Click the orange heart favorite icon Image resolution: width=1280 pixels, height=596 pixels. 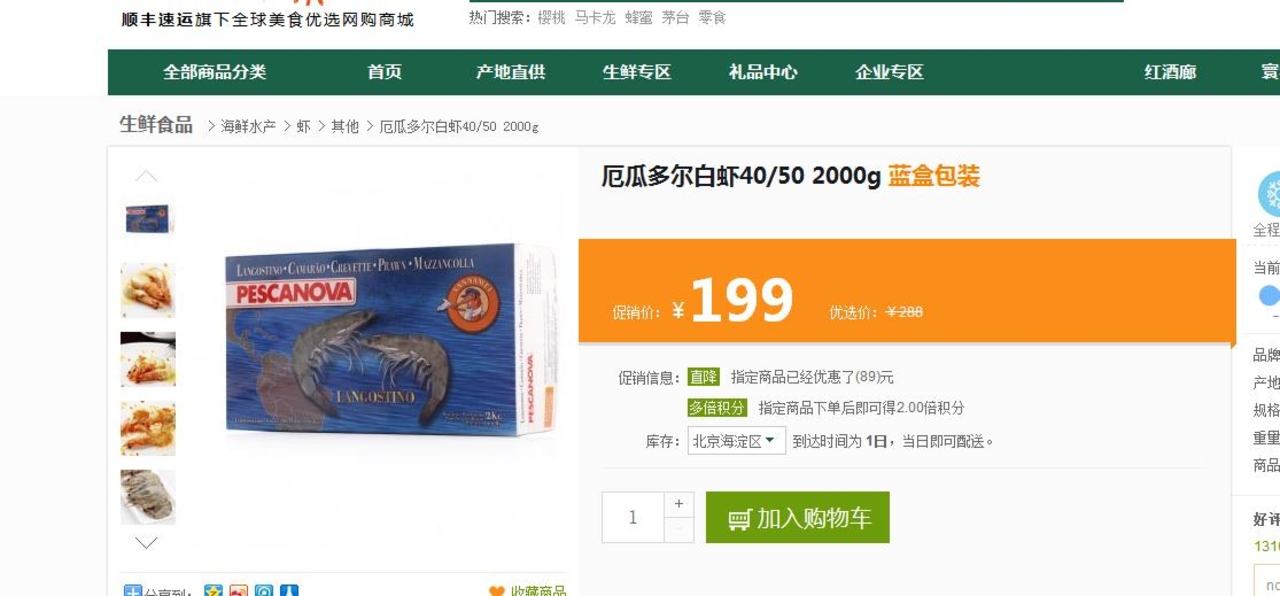pyautogui.click(x=497, y=591)
